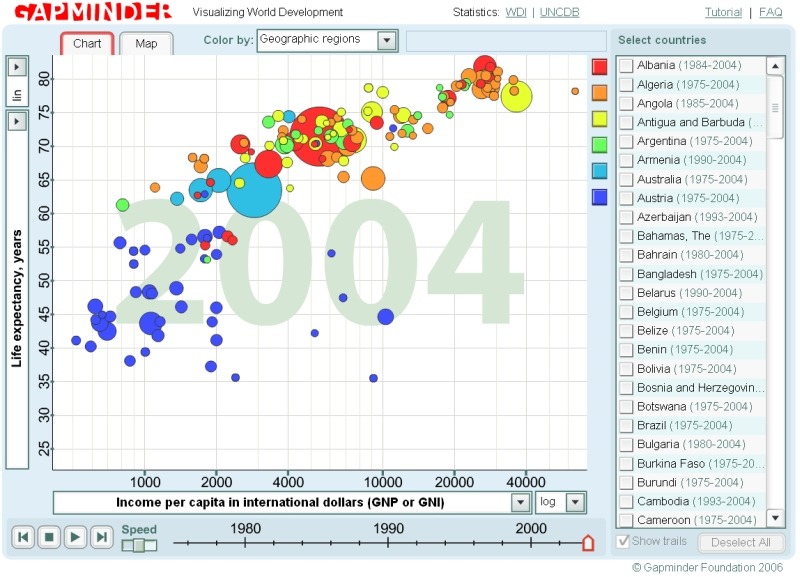Select Antigua and Barbuda in country list
Viewport: 800px width, 577px height.
point(692,122)
